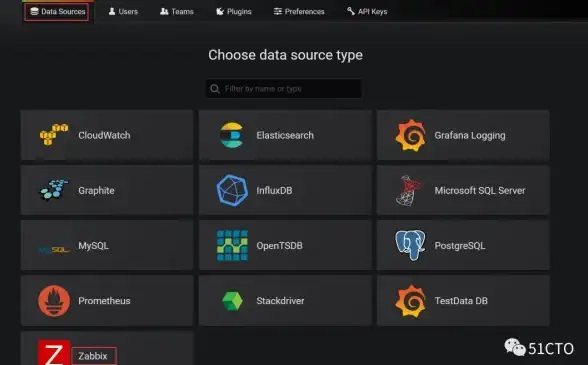Choose Zabbix data source label

pyautogui.click(x=93, y=356)
